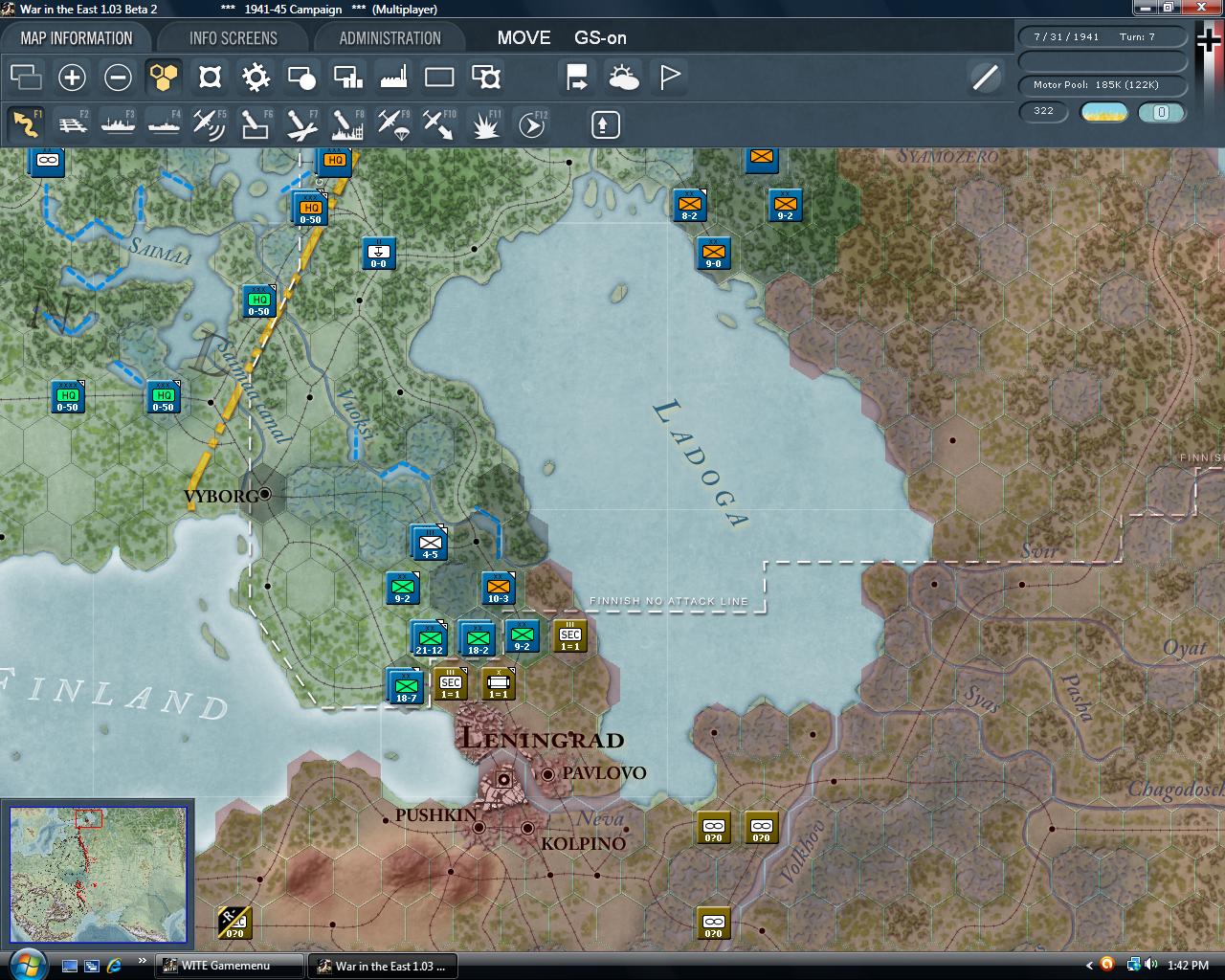The height and width of the screenshot is (980, 1225).
Task: Select the F8 bomb city mode
Action: coord(347,124)
